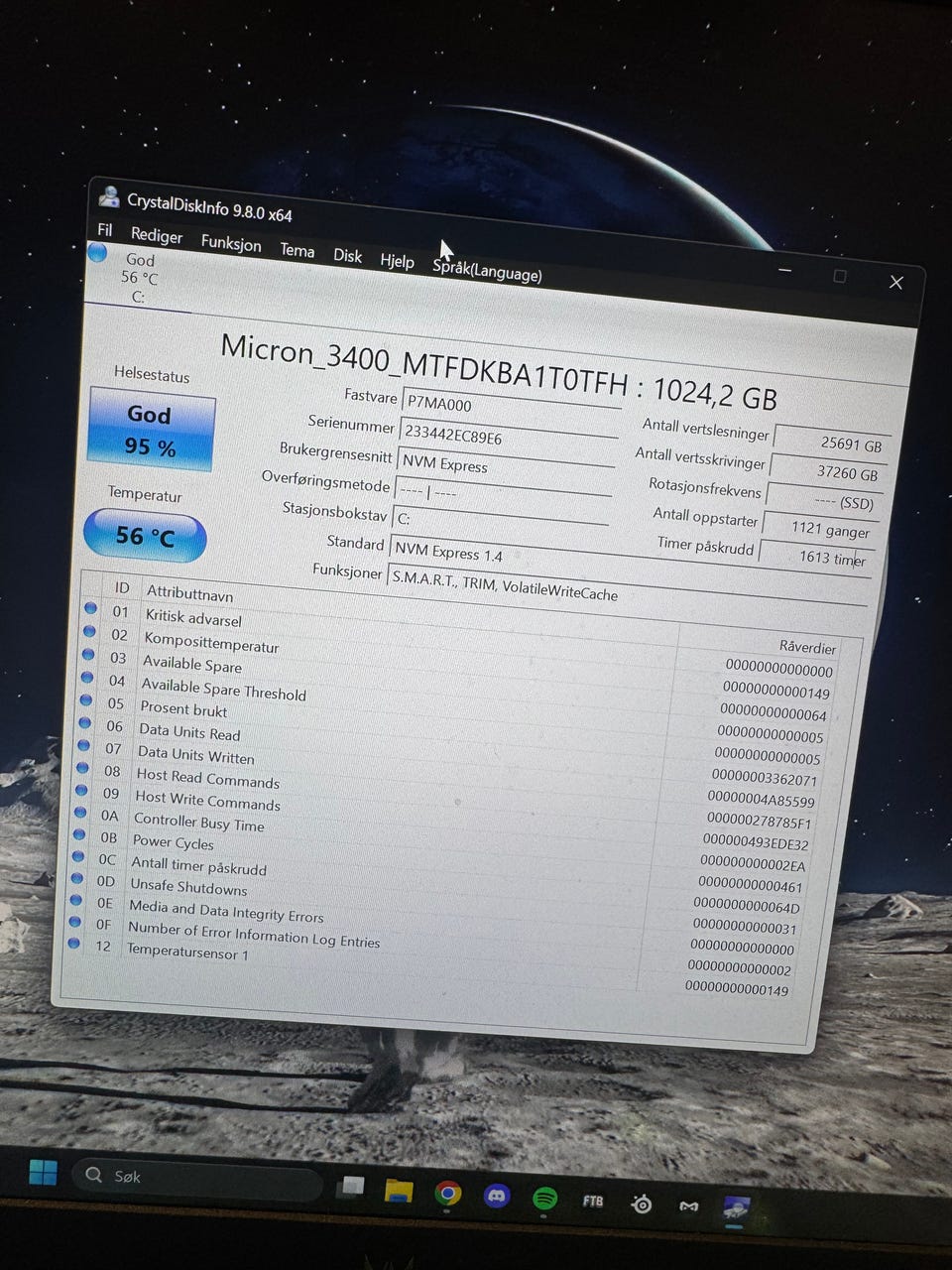Click status dot for Kritisk advarsel row
Image resolution: width=952 pixels, height=1270 pixels.
91,608
